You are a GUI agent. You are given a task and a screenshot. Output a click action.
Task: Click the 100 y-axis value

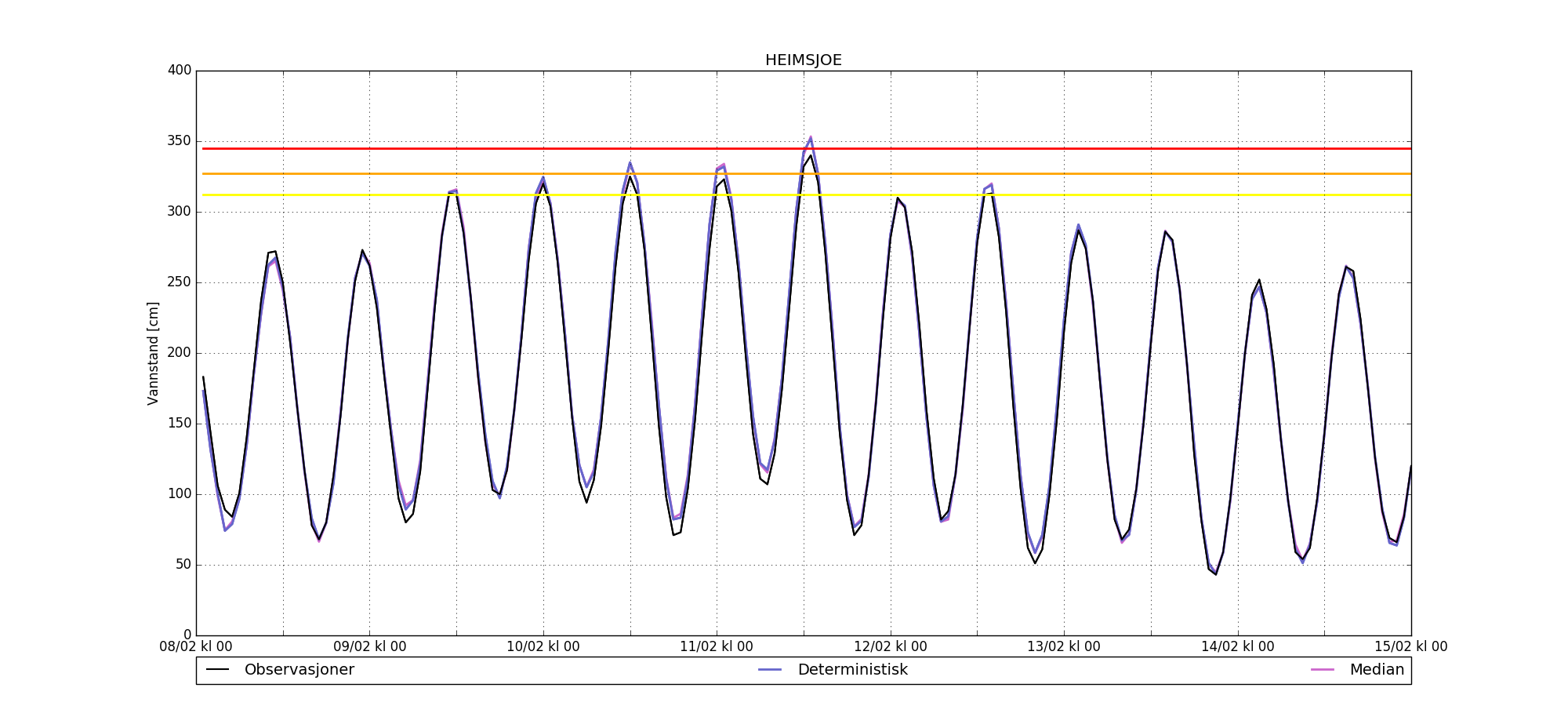pos(180,494)
